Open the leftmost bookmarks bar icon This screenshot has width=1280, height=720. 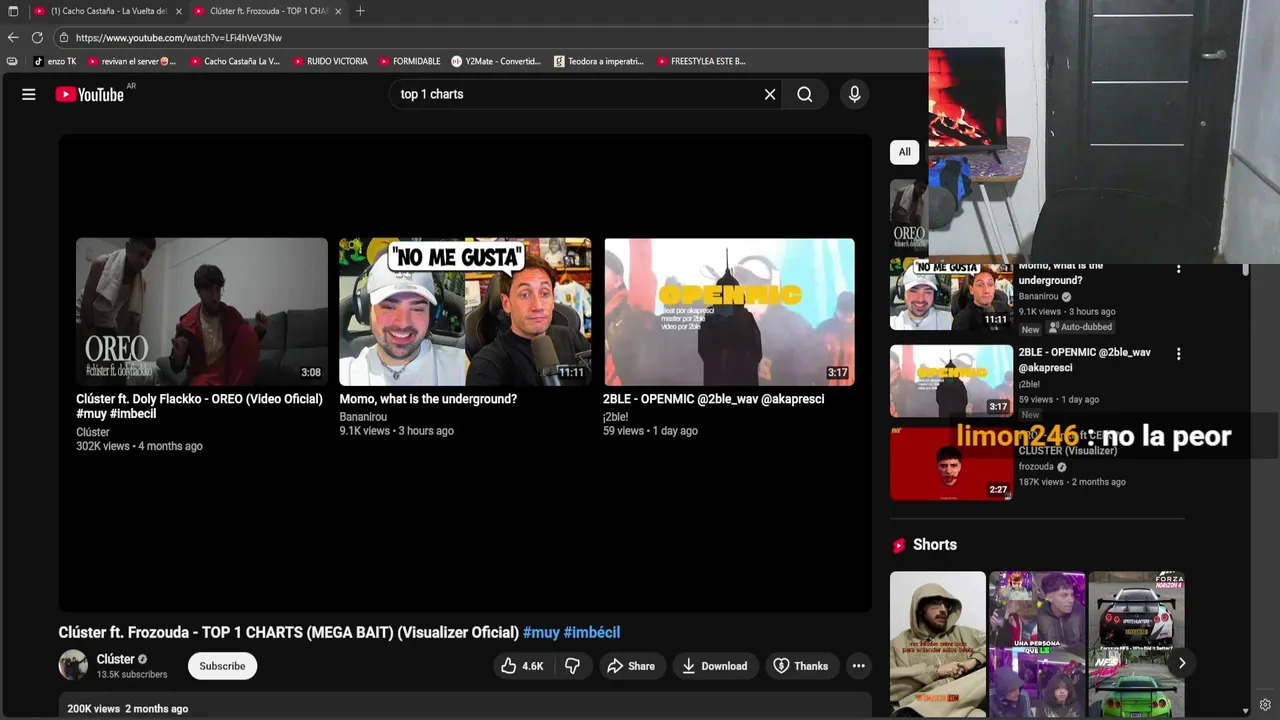pos(12,61)
